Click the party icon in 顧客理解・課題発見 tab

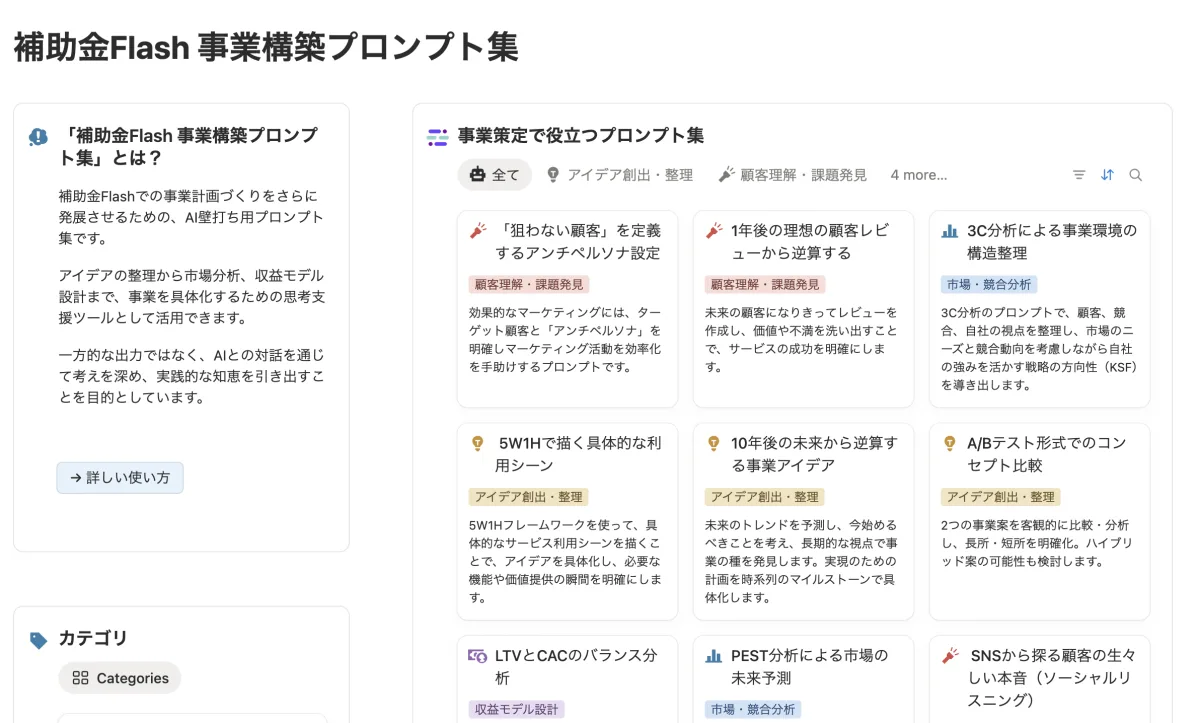click(727, 175)
